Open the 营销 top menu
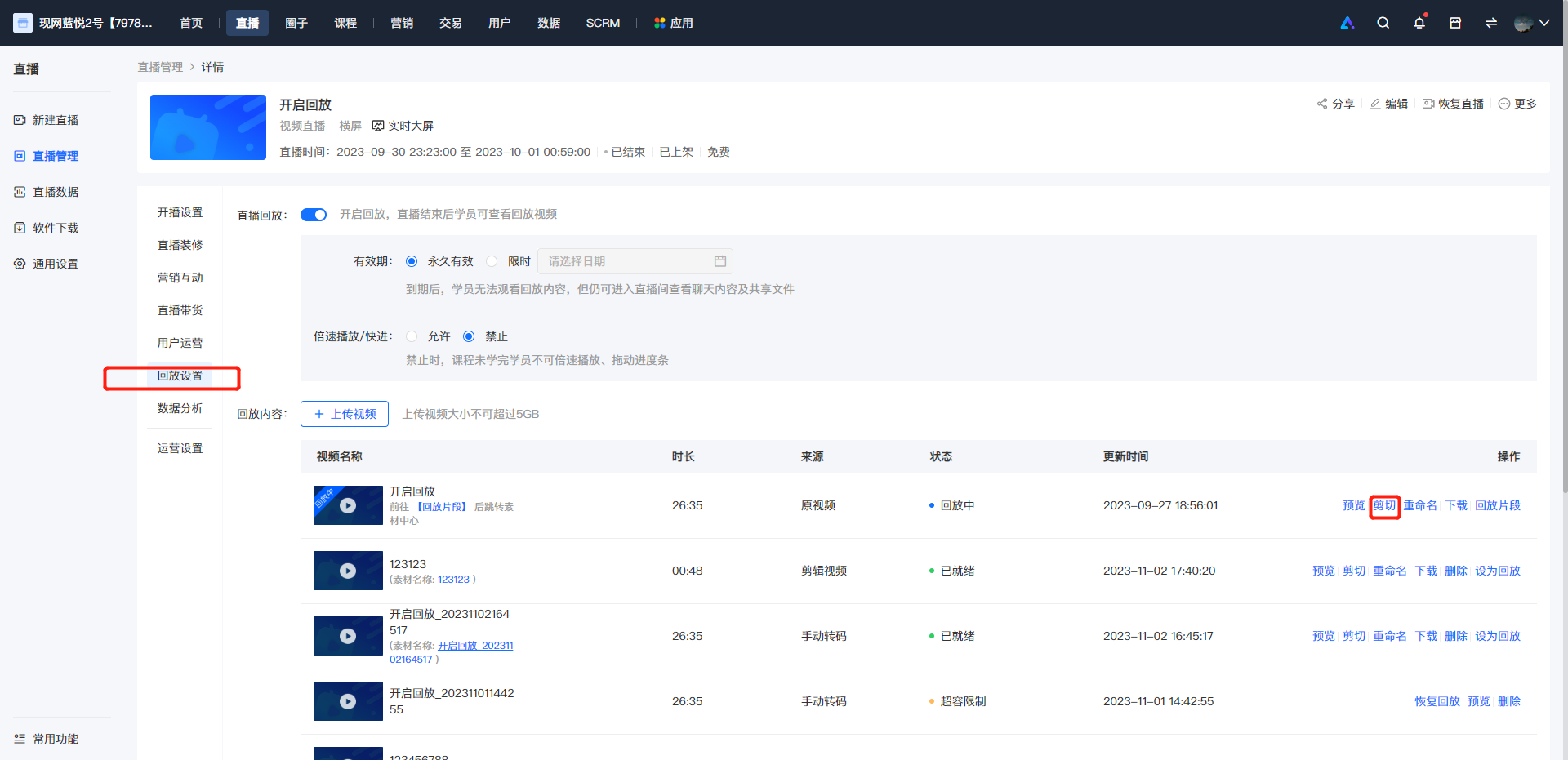Image resolution: width=1568 pixels, height=760 pixels. [x=402, y=23]
